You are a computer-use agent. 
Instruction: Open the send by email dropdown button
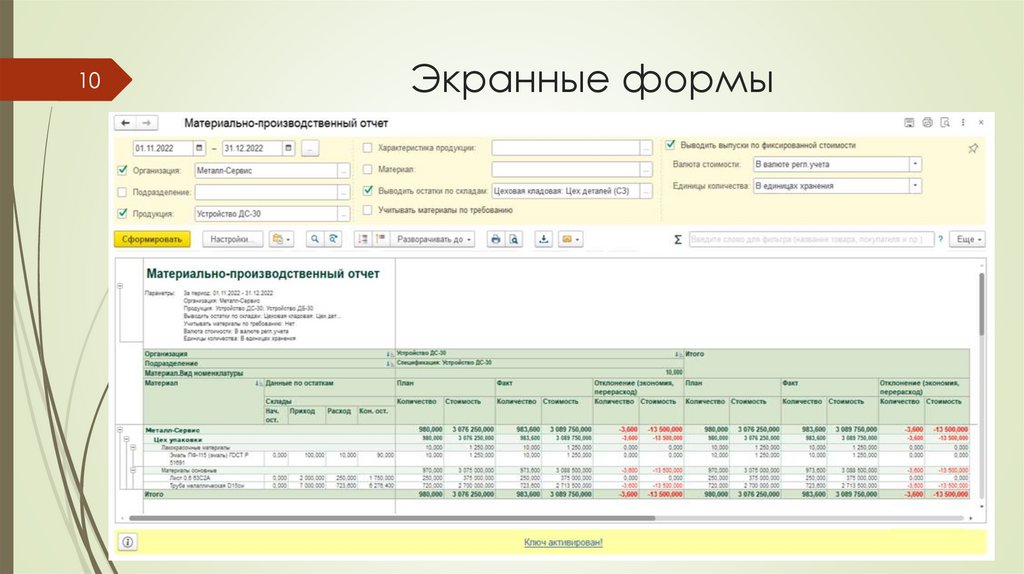click(x=571, y=239)
